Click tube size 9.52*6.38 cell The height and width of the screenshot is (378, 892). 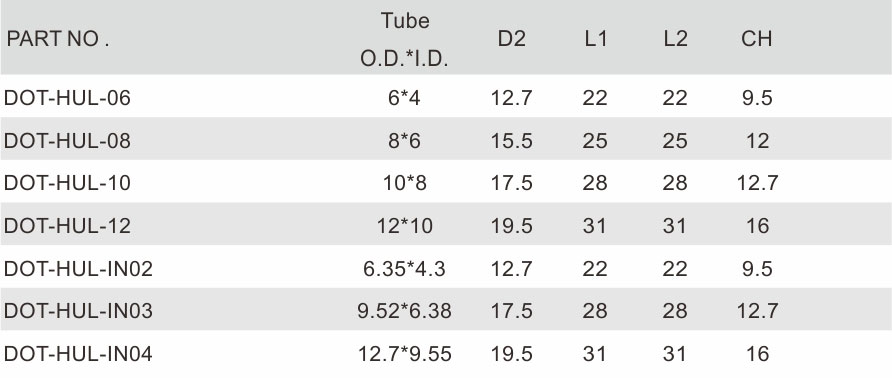pos(404,311)
